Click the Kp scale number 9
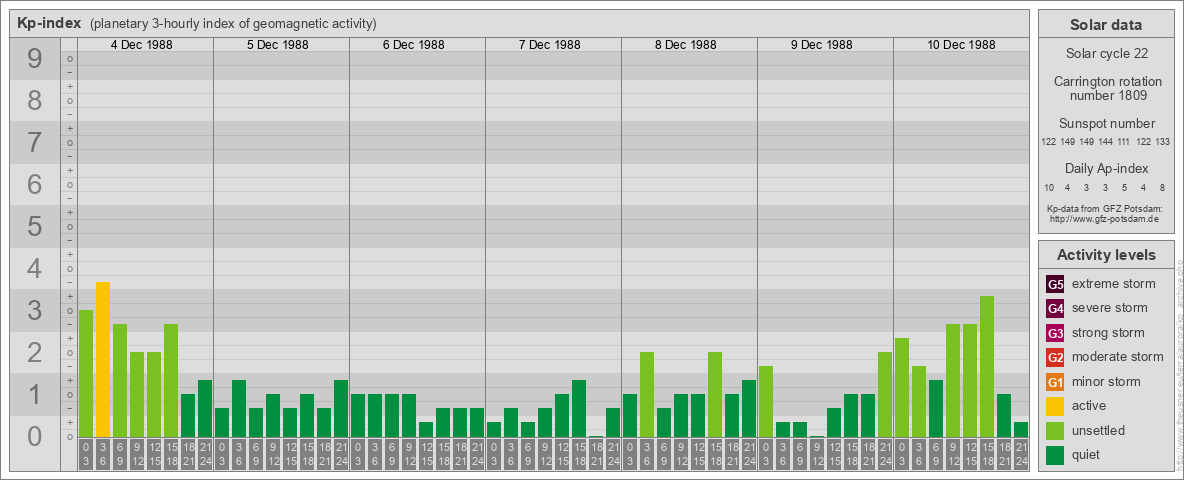 [34, 59]
